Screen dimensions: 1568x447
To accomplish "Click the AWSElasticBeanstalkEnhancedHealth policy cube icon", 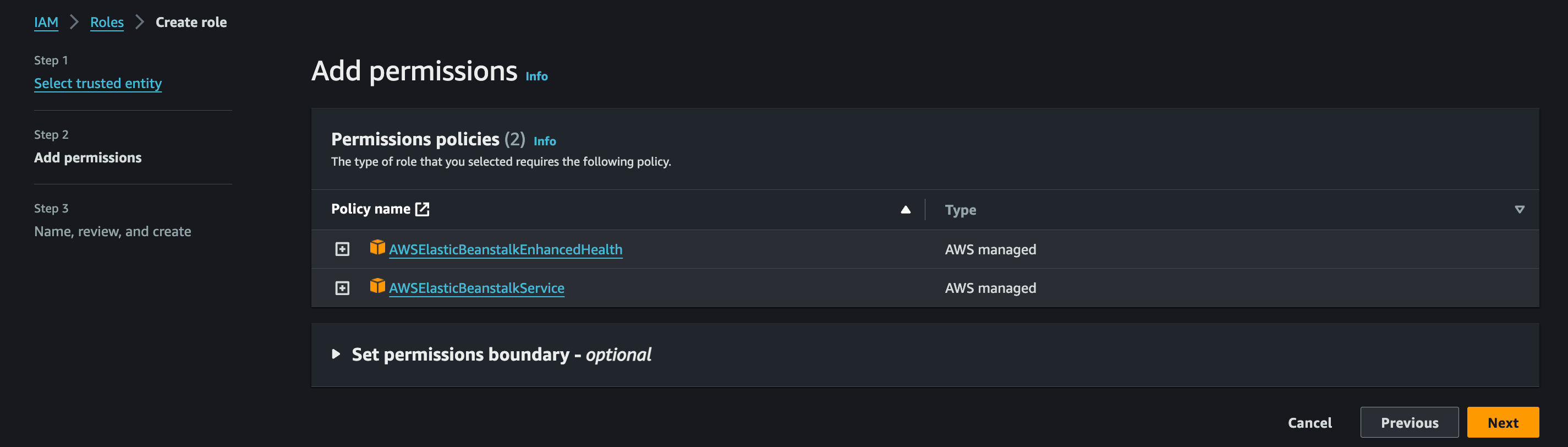I will coord(377,247).
